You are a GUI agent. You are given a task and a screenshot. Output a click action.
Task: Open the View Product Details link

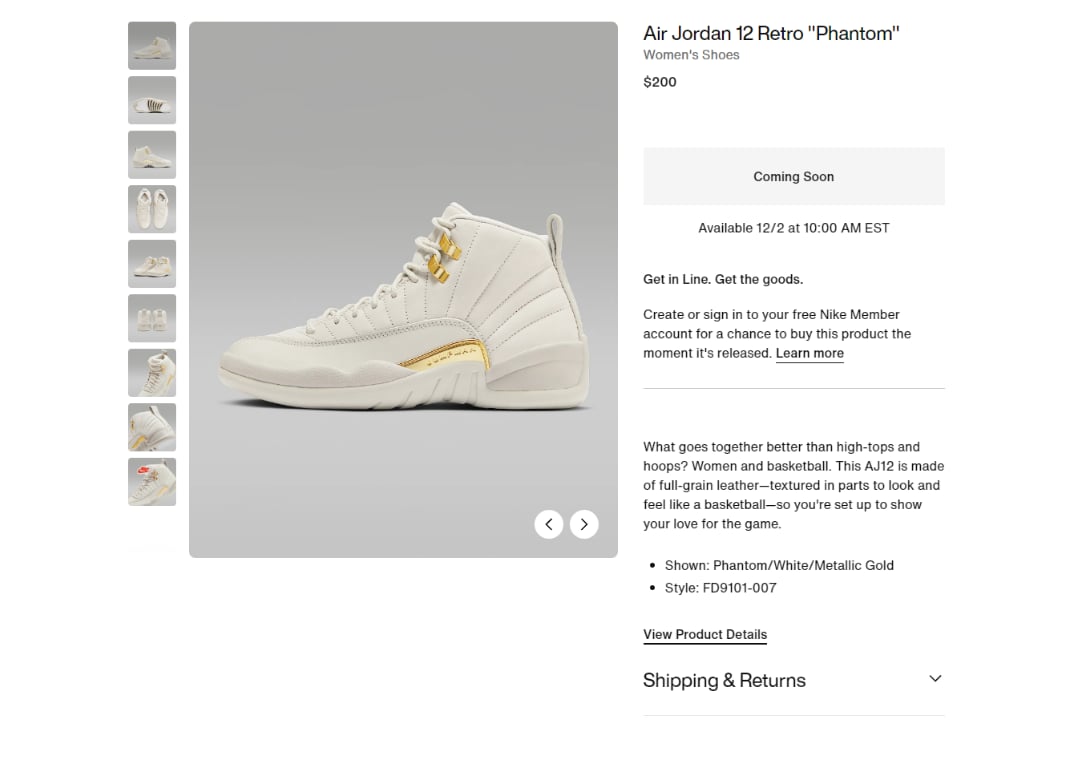click(x=705, y=635)
